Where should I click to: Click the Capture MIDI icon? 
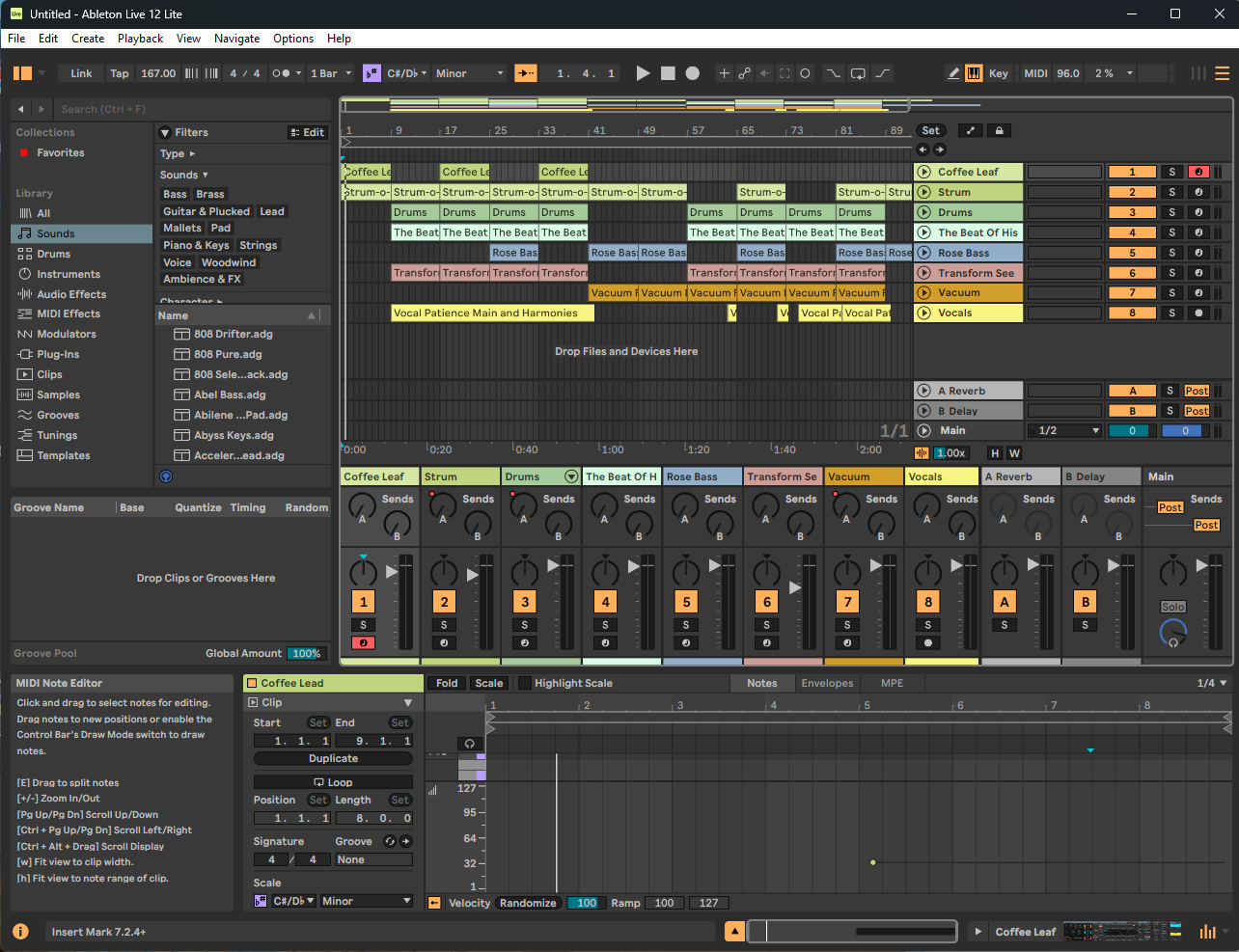pos(785,73)
